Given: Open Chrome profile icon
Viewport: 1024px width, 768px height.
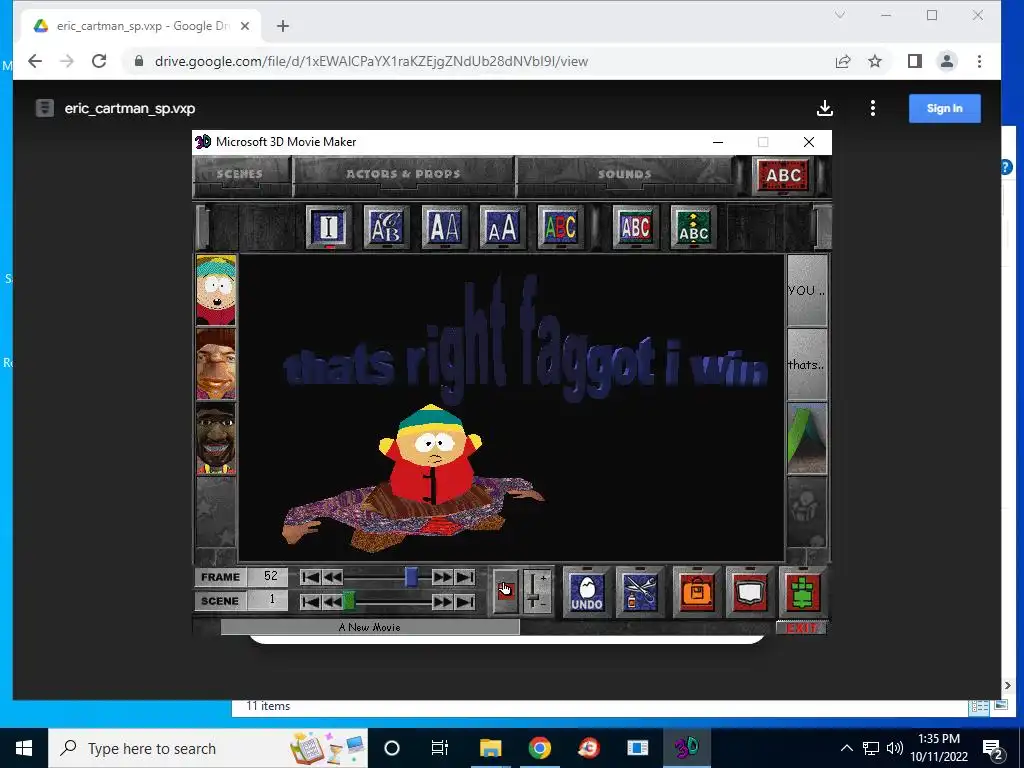Looking at the screenshot, I should 946,61.
